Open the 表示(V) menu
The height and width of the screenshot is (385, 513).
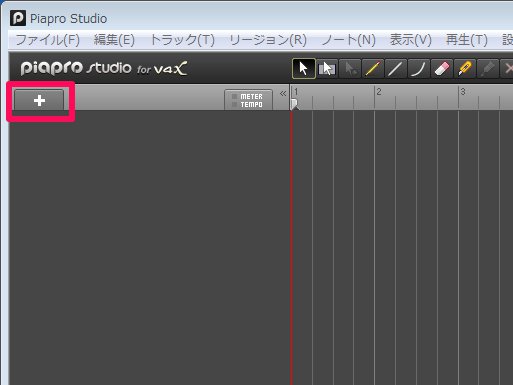tap(411, 40)
